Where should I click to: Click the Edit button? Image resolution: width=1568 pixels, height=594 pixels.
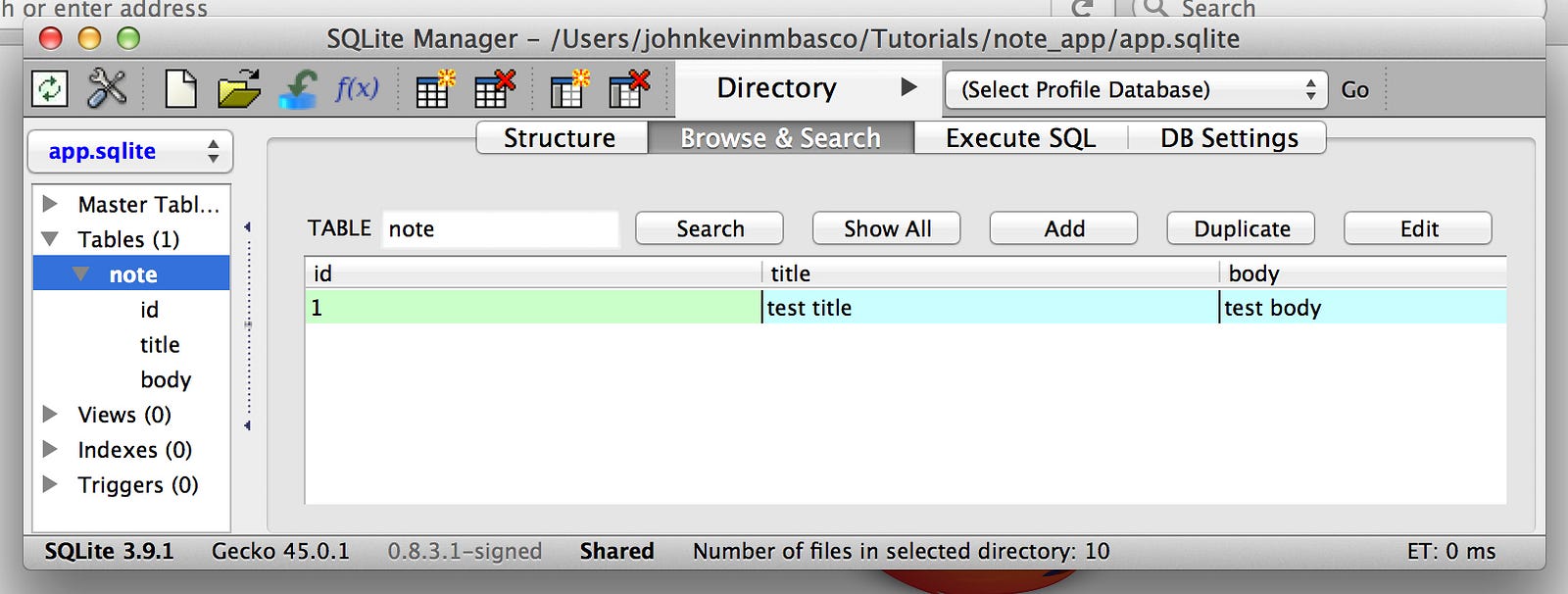pyautogui.click(x=1419, y=228)
